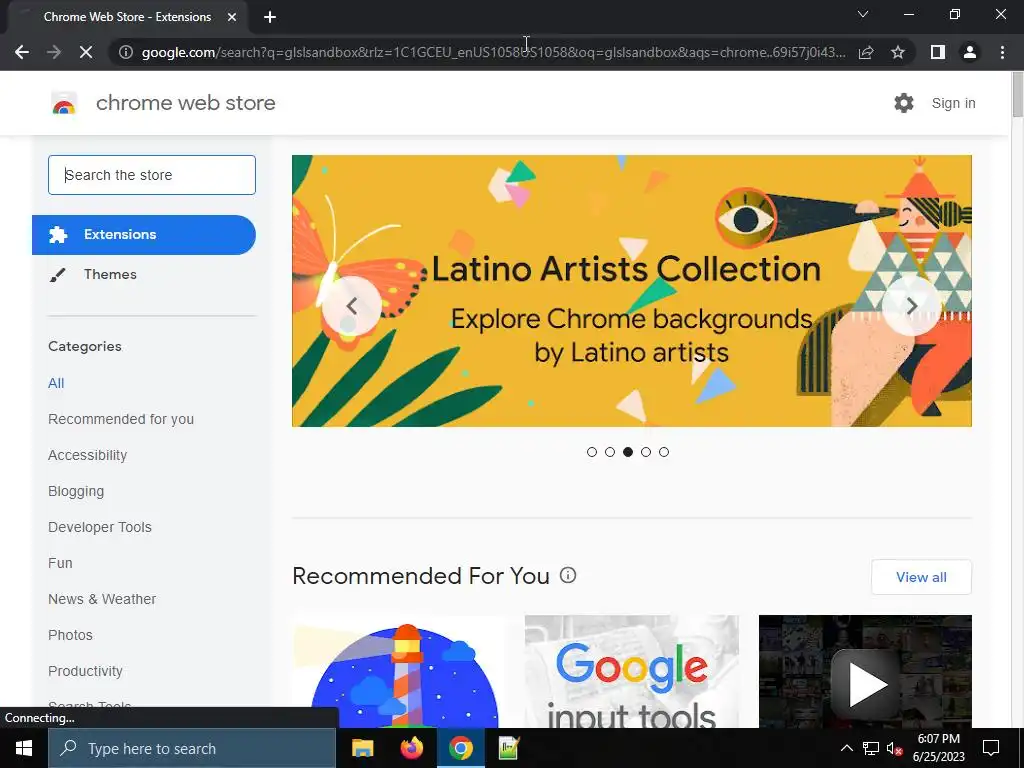Image resolution: width=1024 pixels, height=768 pixels.
Task: Open the video play button extension card
Action: pyautogui.click(x=865, y=671)
